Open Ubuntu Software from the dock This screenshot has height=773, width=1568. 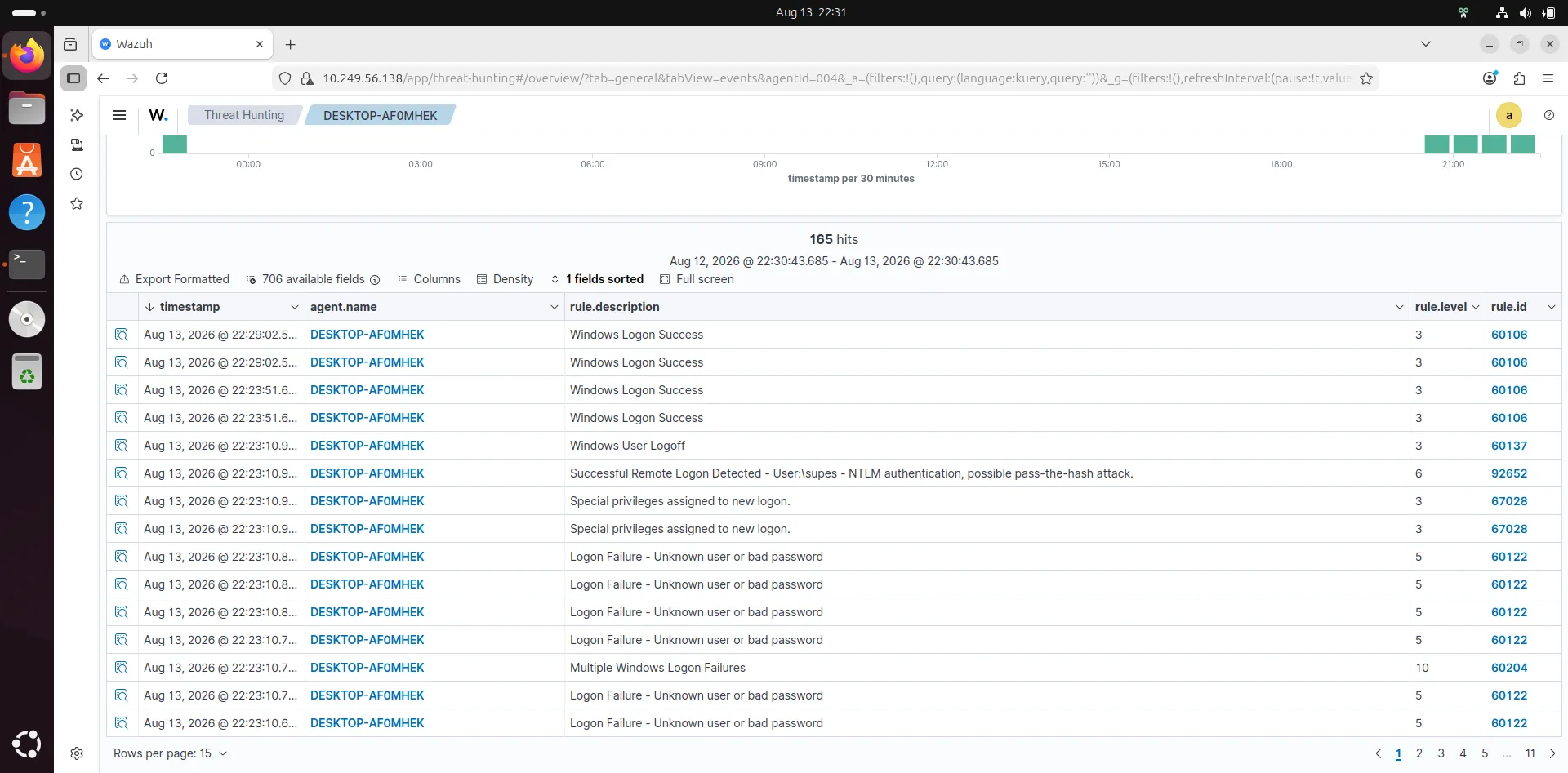coord(27,160)
